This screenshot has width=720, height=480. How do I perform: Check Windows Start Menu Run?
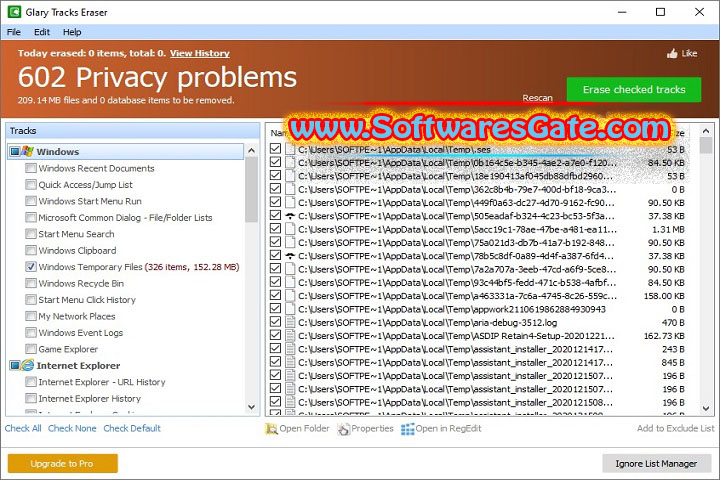(x=31, y=201)
